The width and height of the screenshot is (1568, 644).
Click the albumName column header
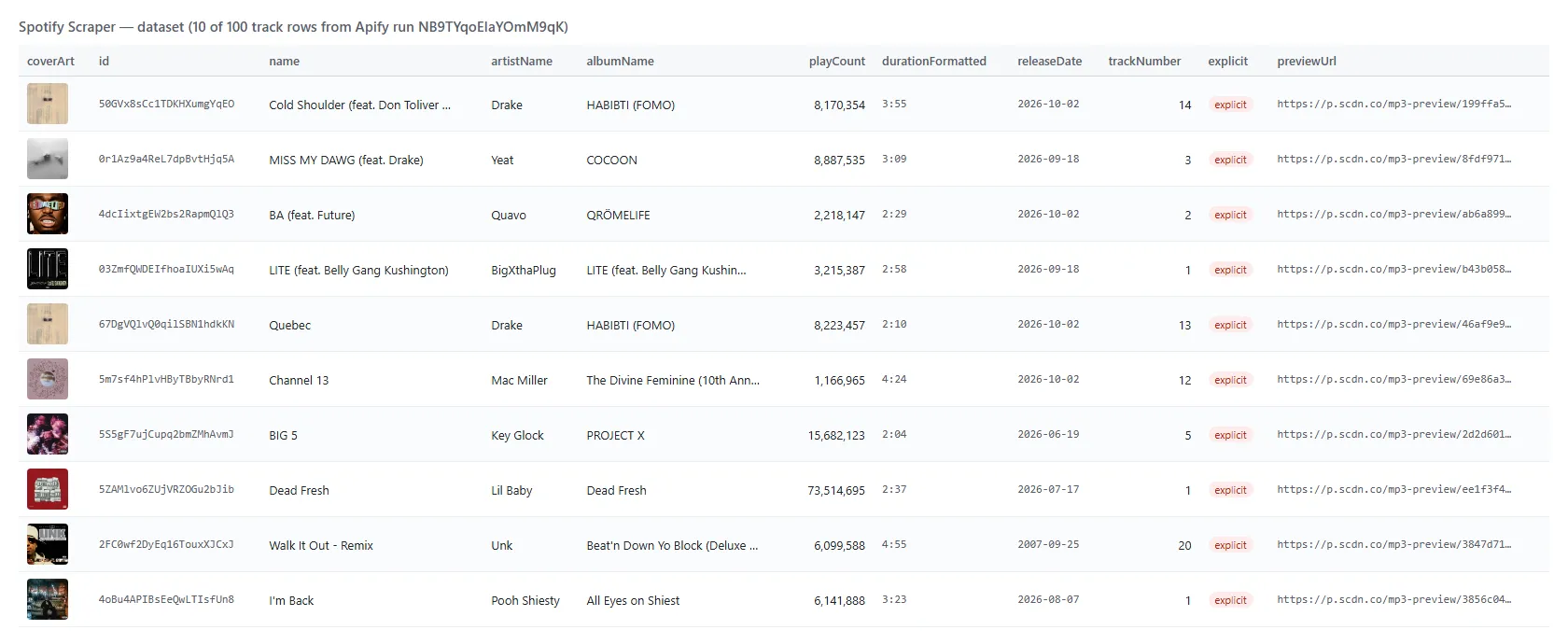[620, 61]
